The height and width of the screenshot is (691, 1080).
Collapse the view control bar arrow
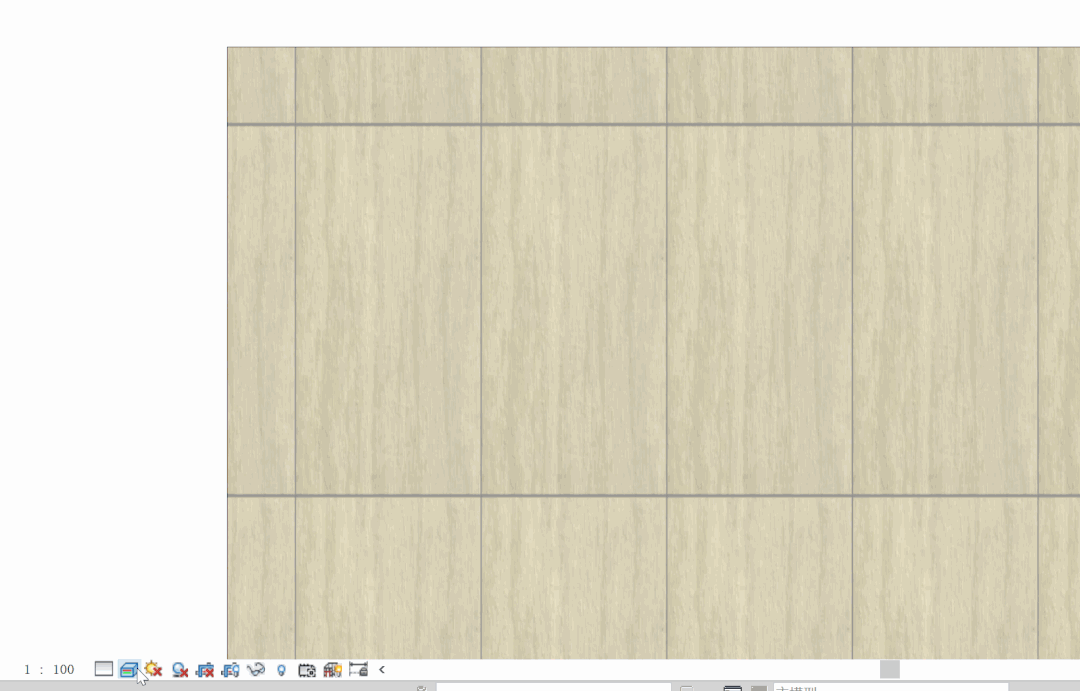click(x=382, y=669)
